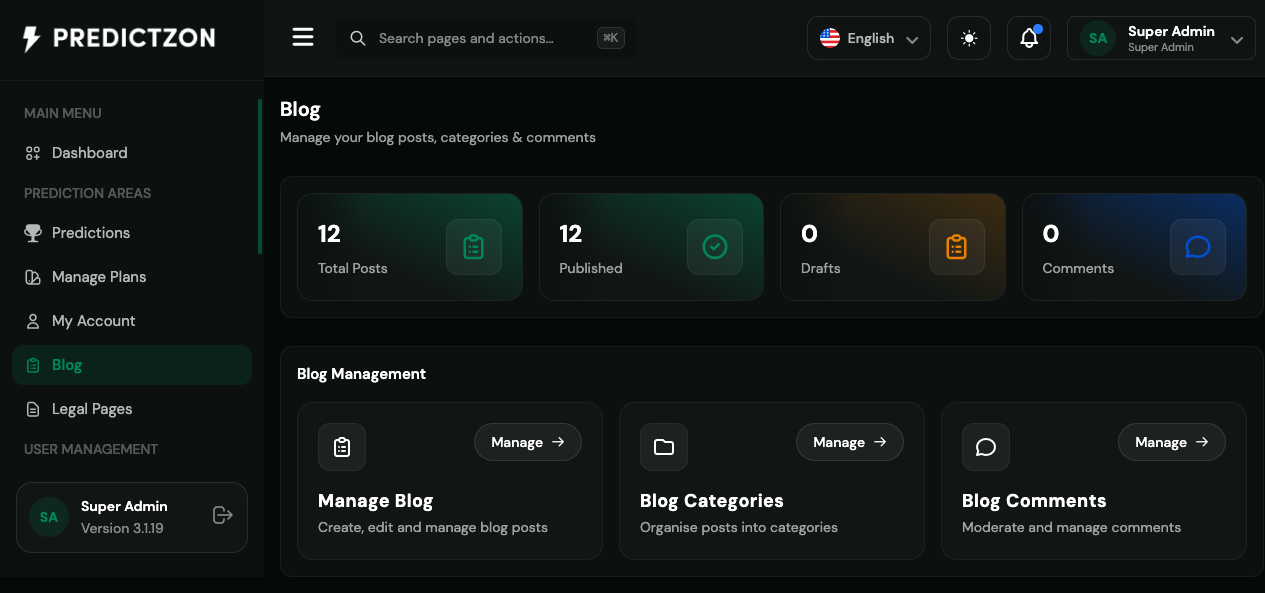Focus the Search pages and actions field
This screenshot has width=1265, height=593.
point(485,38)
